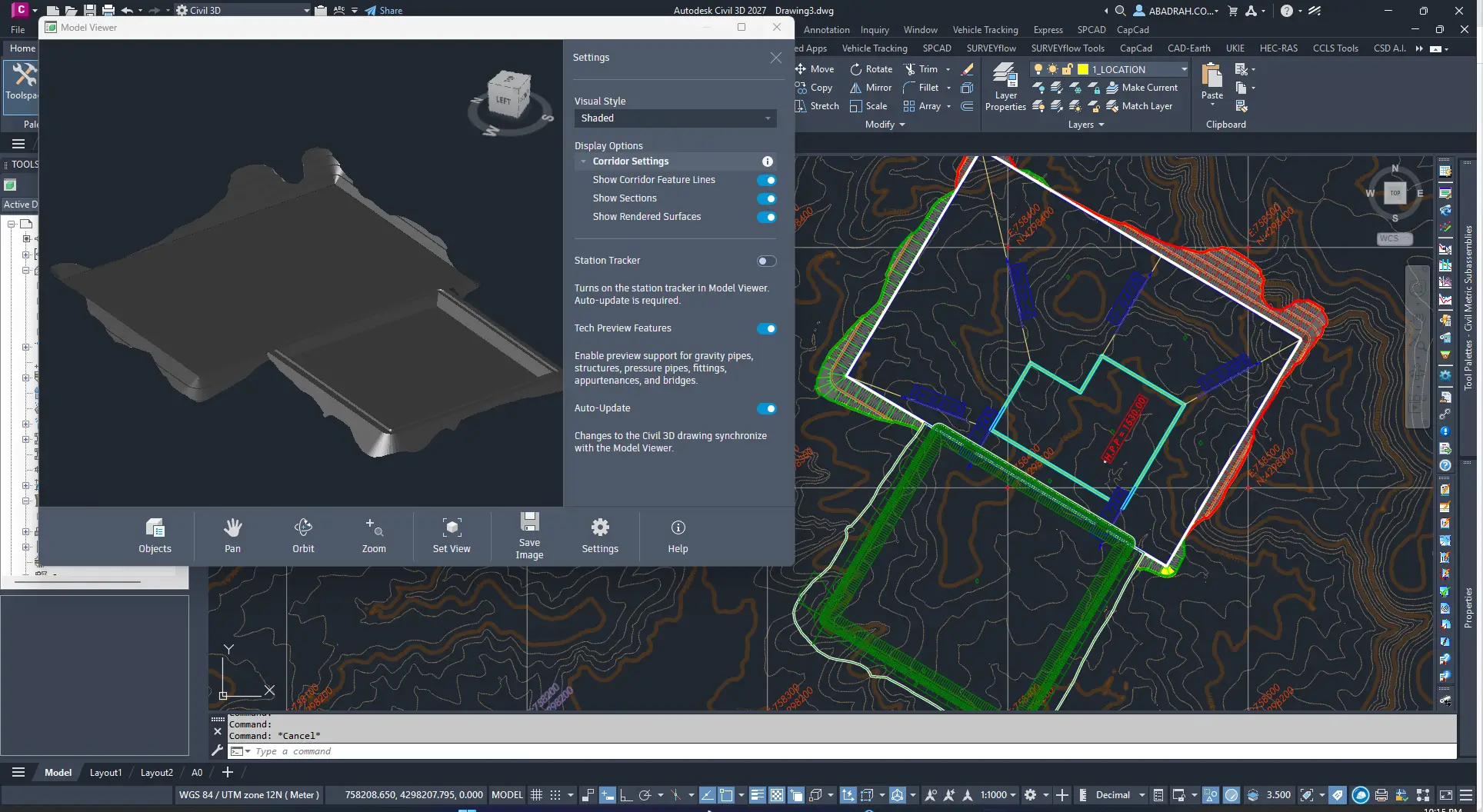This screenshot has width=1483, height=812.
Task: Open the Express menu
Action: (x=1048, y=30)
